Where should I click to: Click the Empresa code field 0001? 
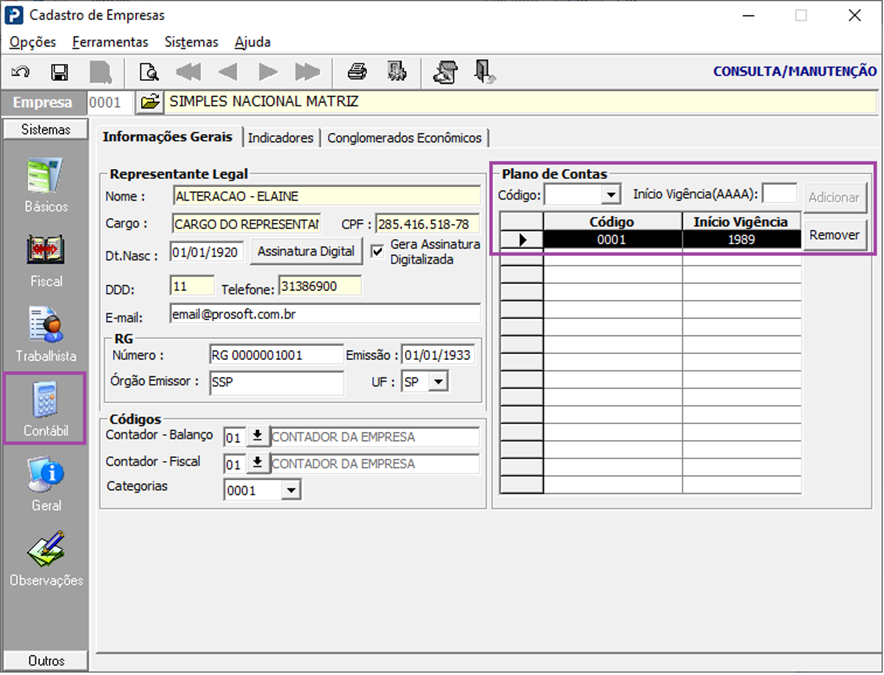[110, 102]
